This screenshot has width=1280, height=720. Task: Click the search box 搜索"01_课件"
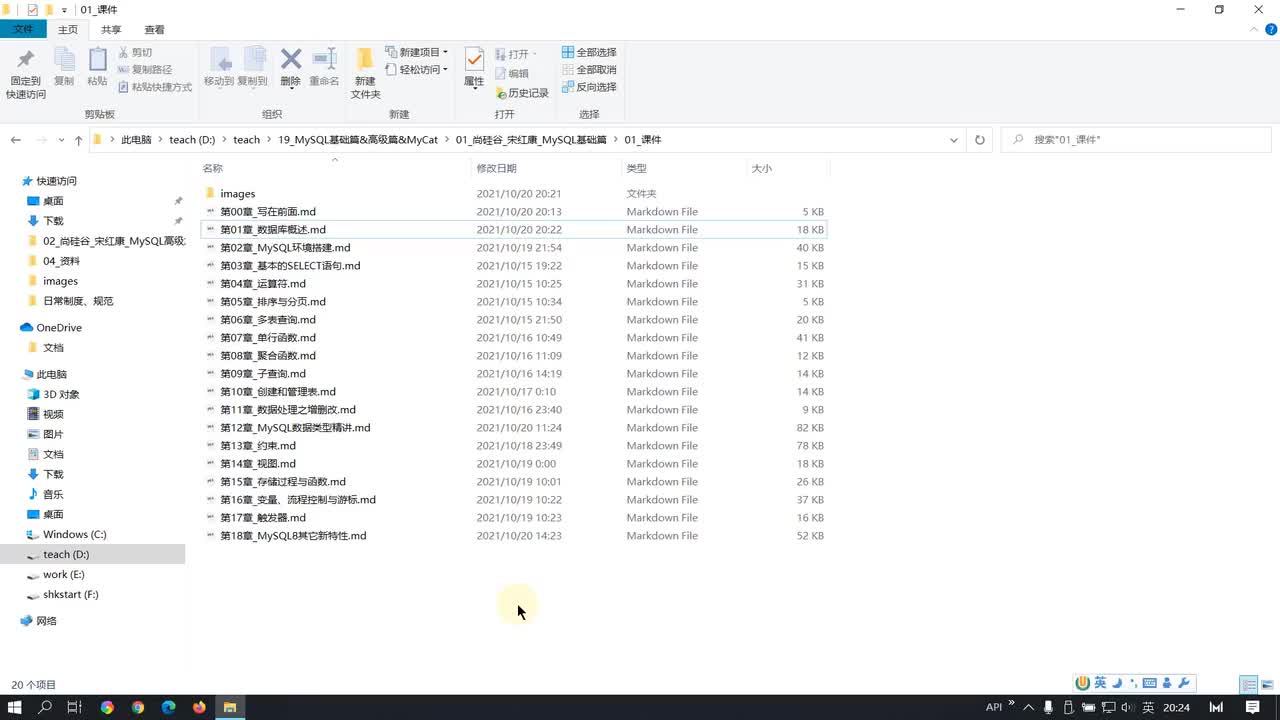(1137, 140)
